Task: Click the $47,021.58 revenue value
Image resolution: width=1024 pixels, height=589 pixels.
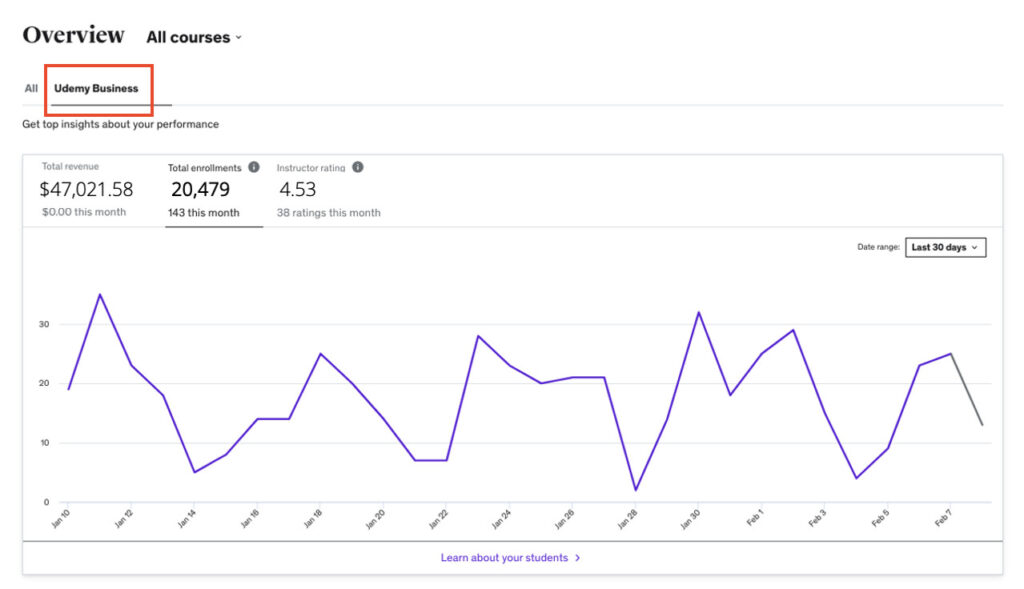Action: pos(86,189)
